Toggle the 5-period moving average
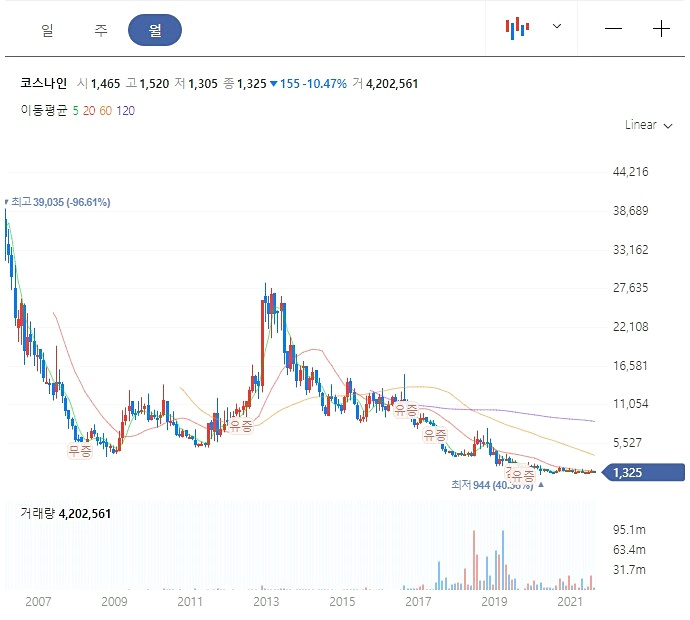 click(76, 111)
